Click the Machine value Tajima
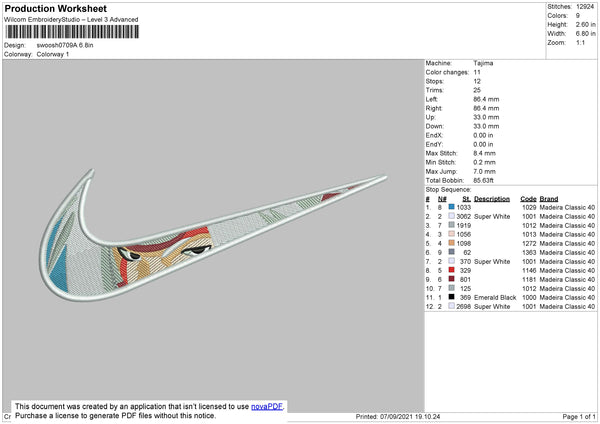 coord(483,63)
